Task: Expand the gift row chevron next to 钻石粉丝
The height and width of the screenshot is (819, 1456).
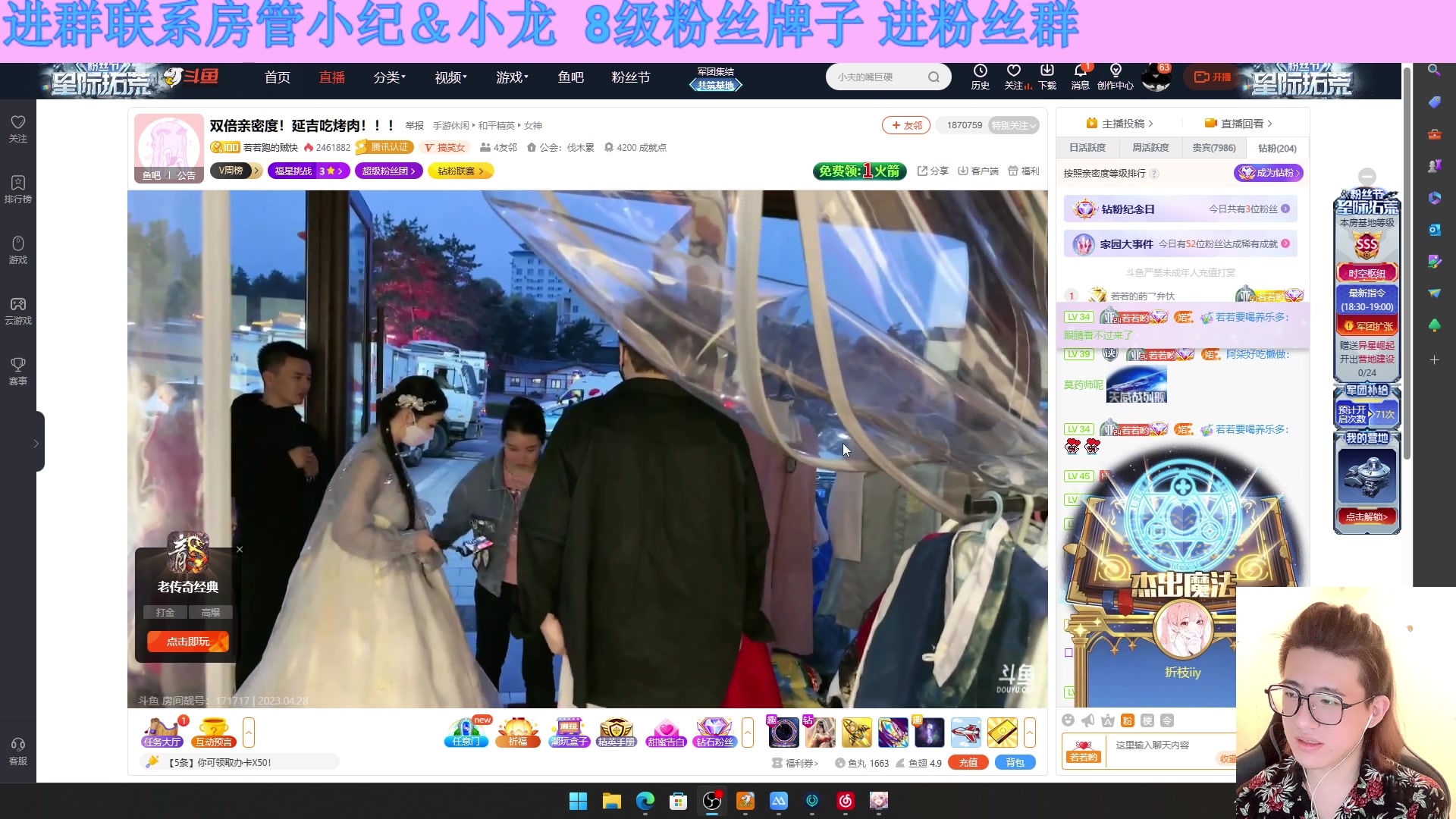Action: 748,732
